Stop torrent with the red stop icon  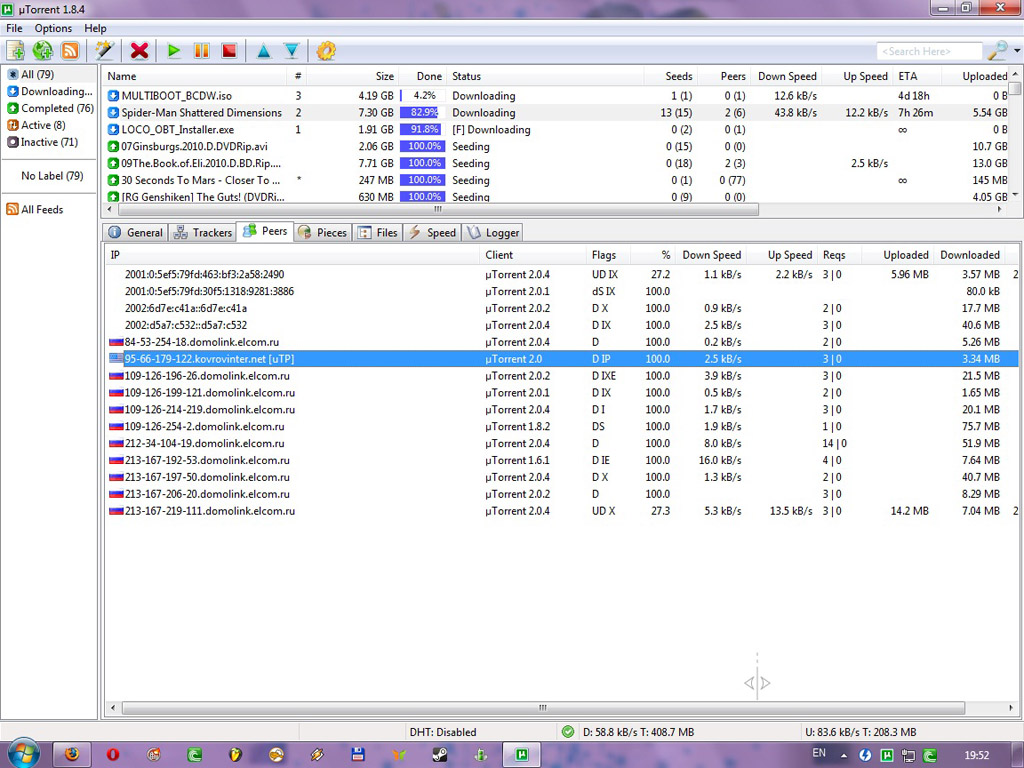(x=229, y=50)
